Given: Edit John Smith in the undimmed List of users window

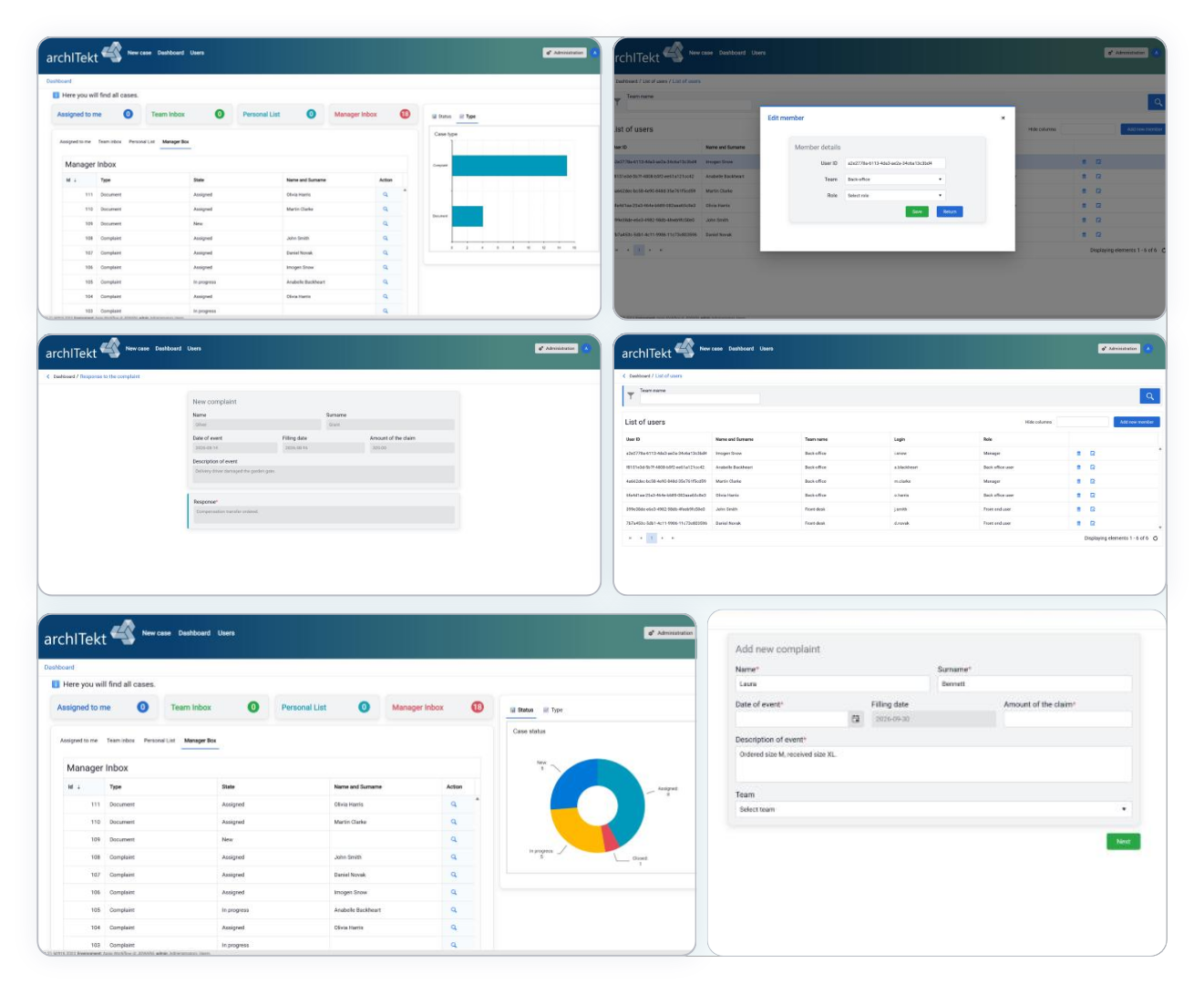Looking at the screenshot, I should click(1092, 509).
